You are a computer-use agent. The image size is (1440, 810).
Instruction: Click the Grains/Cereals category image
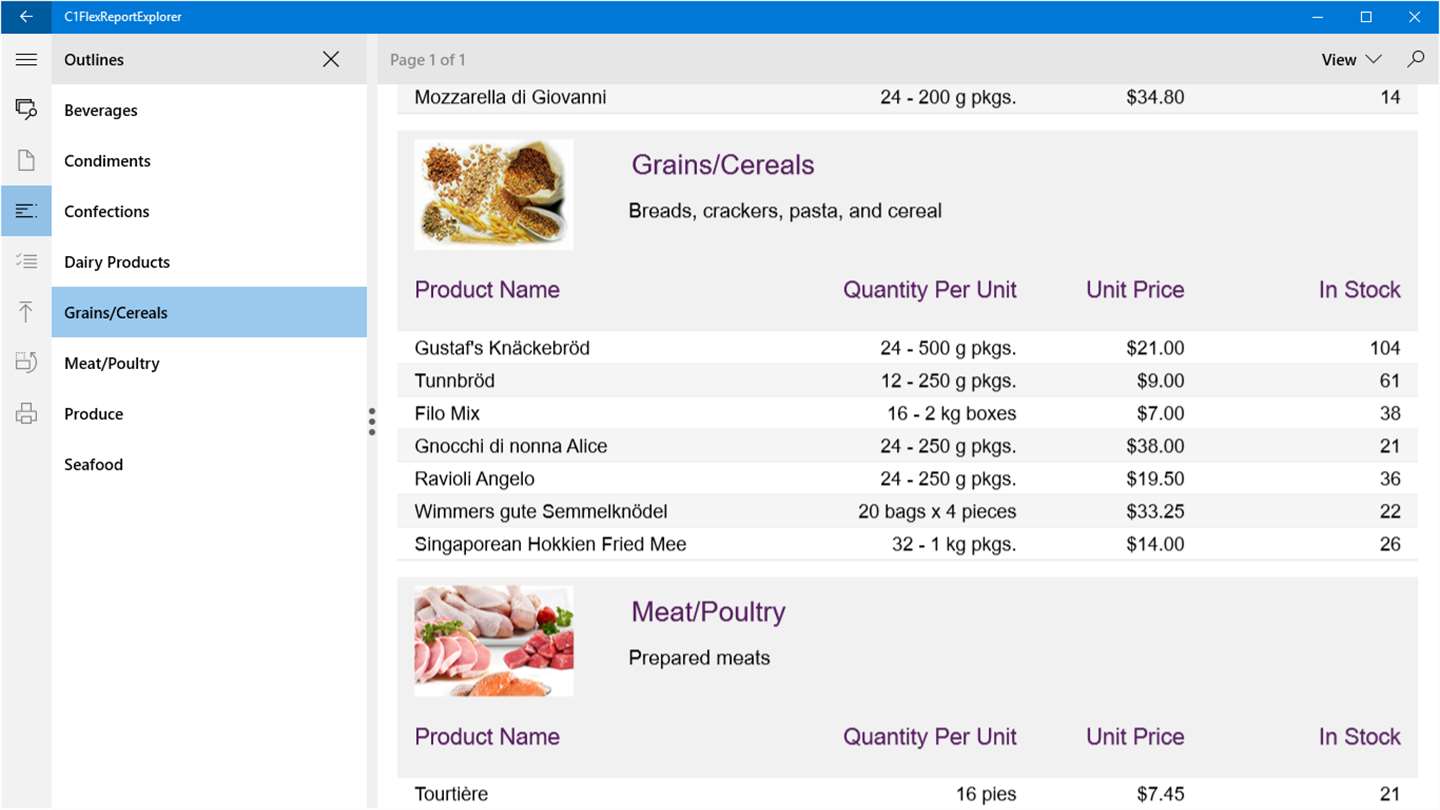[494, 194]
